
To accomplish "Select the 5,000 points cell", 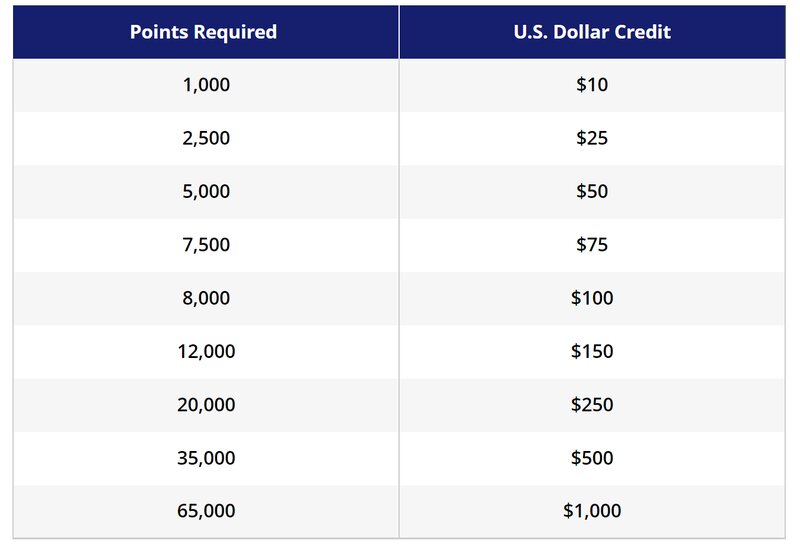I will 206,191.
